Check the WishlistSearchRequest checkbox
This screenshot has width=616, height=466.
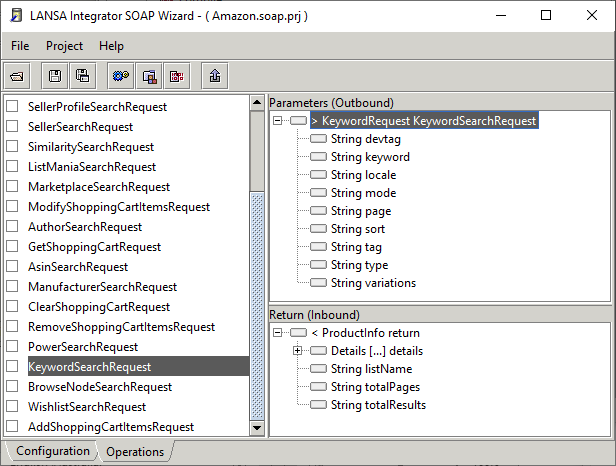coord(12,406)
